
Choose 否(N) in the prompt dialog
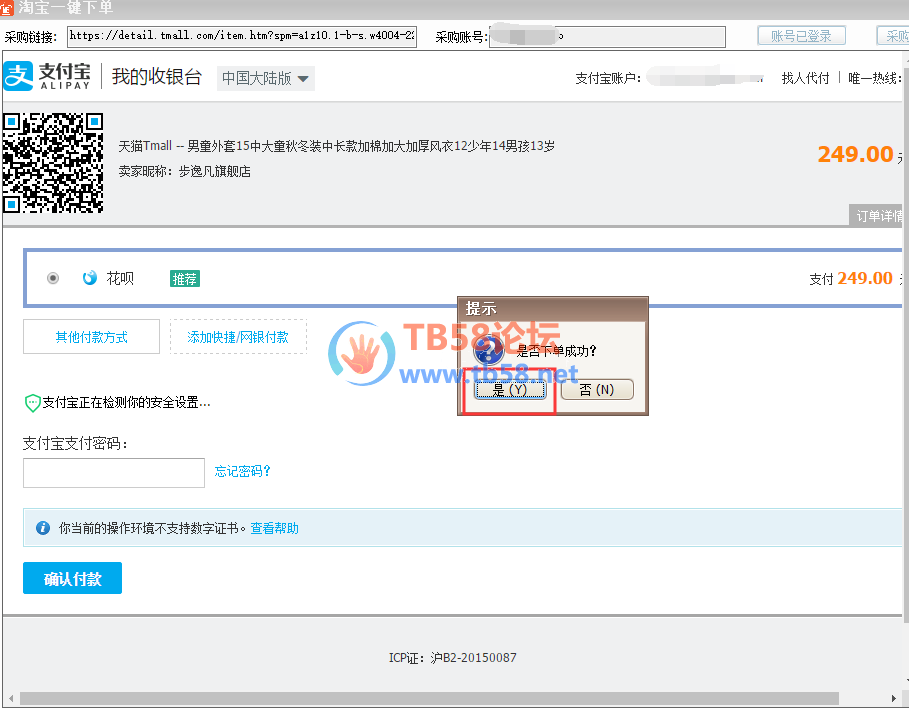(x=597, y=390)
